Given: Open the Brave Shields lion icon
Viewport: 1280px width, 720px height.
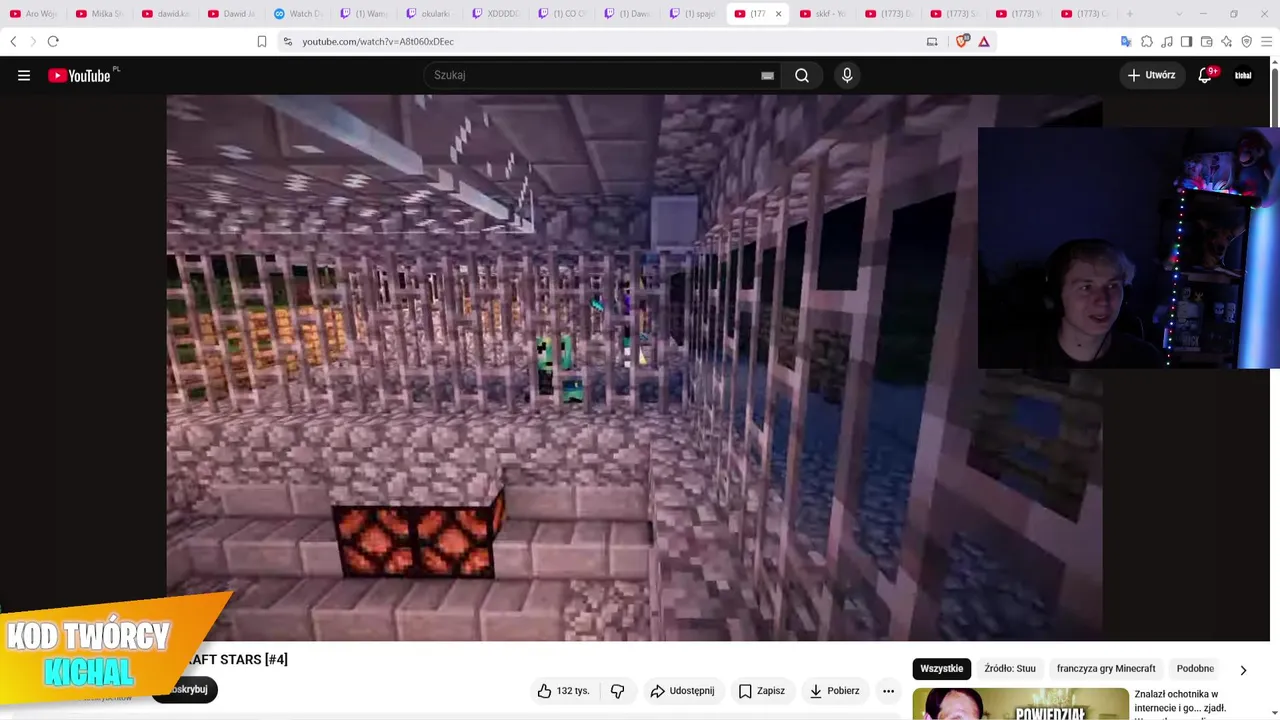Looking at the screenshot, I should click(x=963, y=41).
